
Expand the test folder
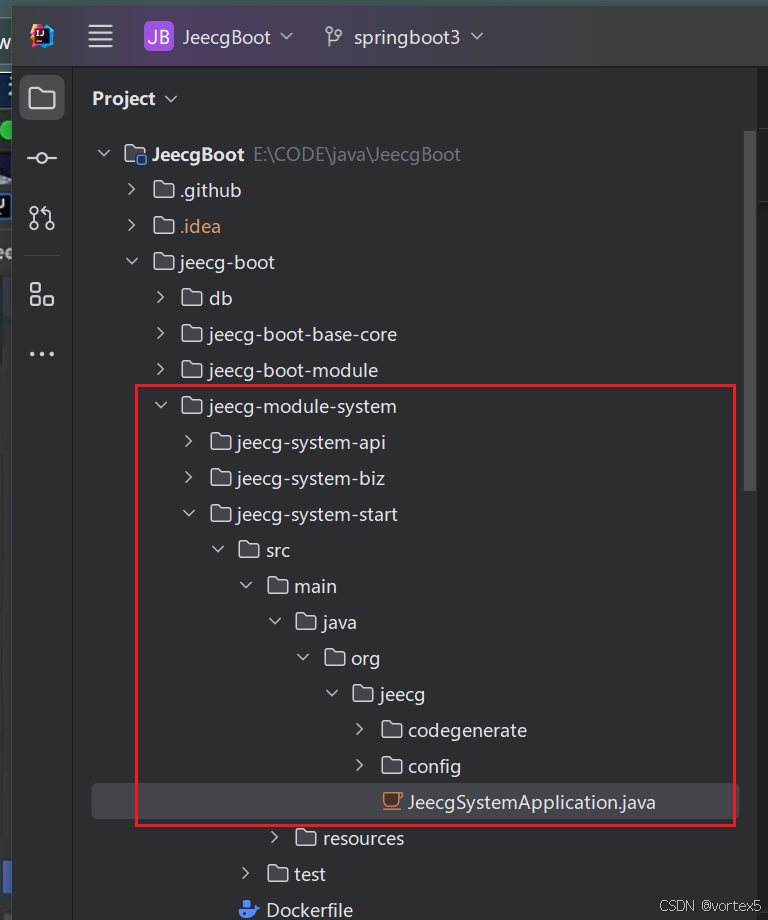coord(245,874)
